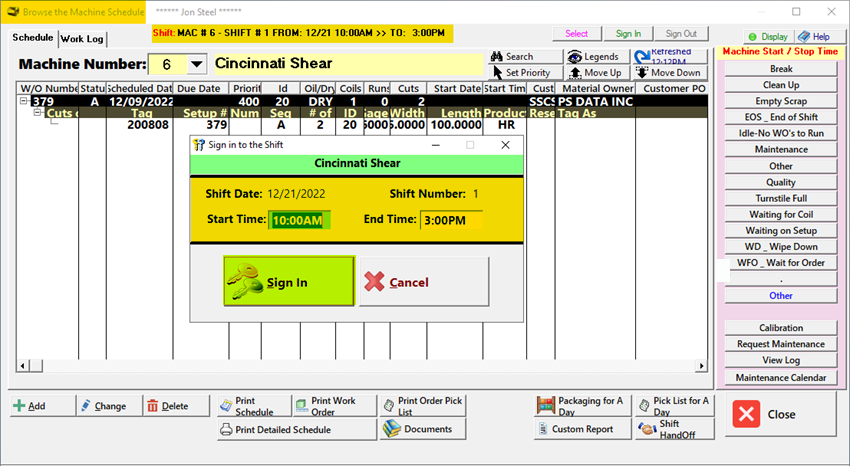Switch to the Work Log tab
Image resolution: width=850 pixels, height=466 pixels.
coord(82,38)
